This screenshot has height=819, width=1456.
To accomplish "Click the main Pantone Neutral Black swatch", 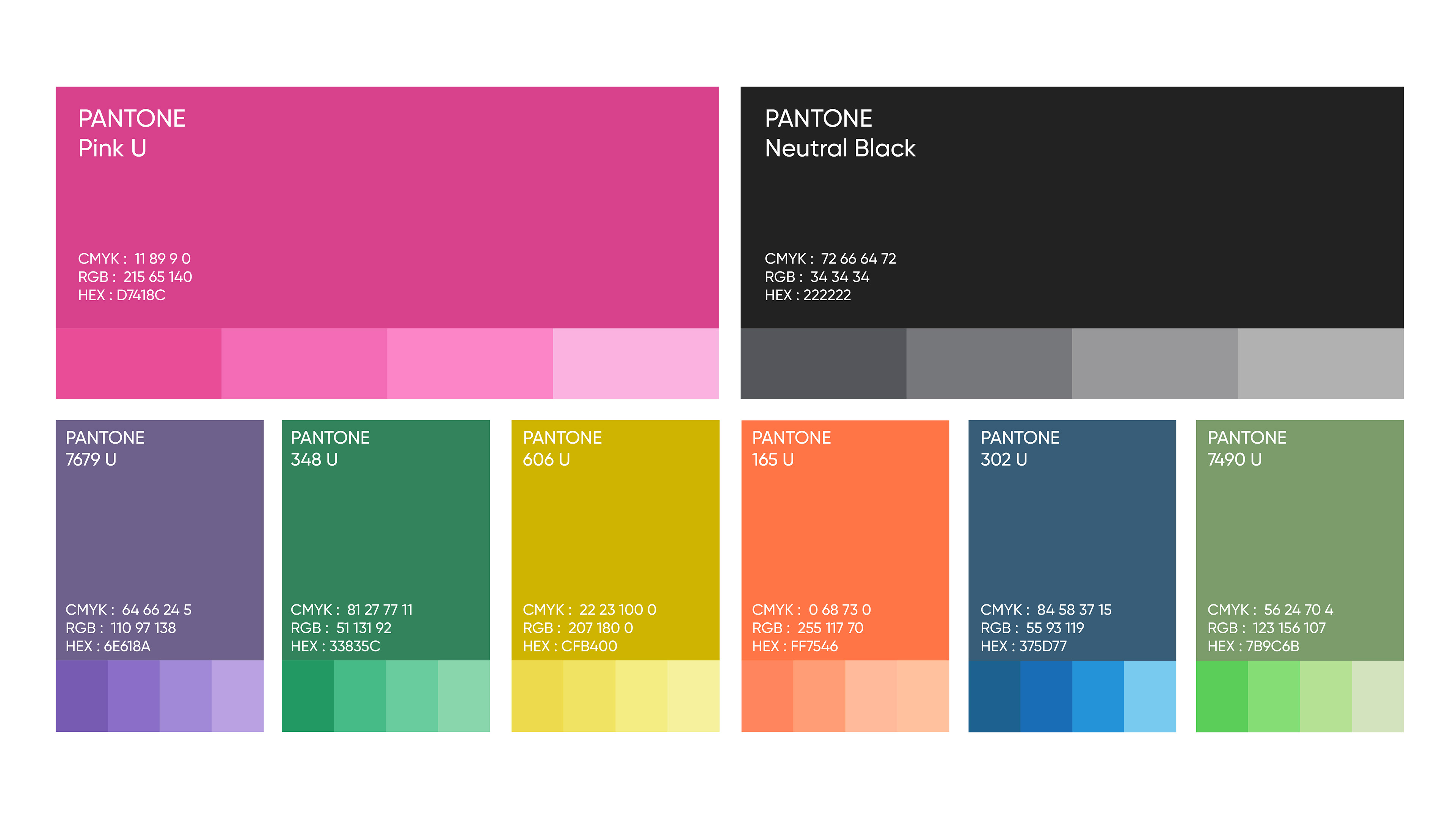I will click(x=1072, y=207).
